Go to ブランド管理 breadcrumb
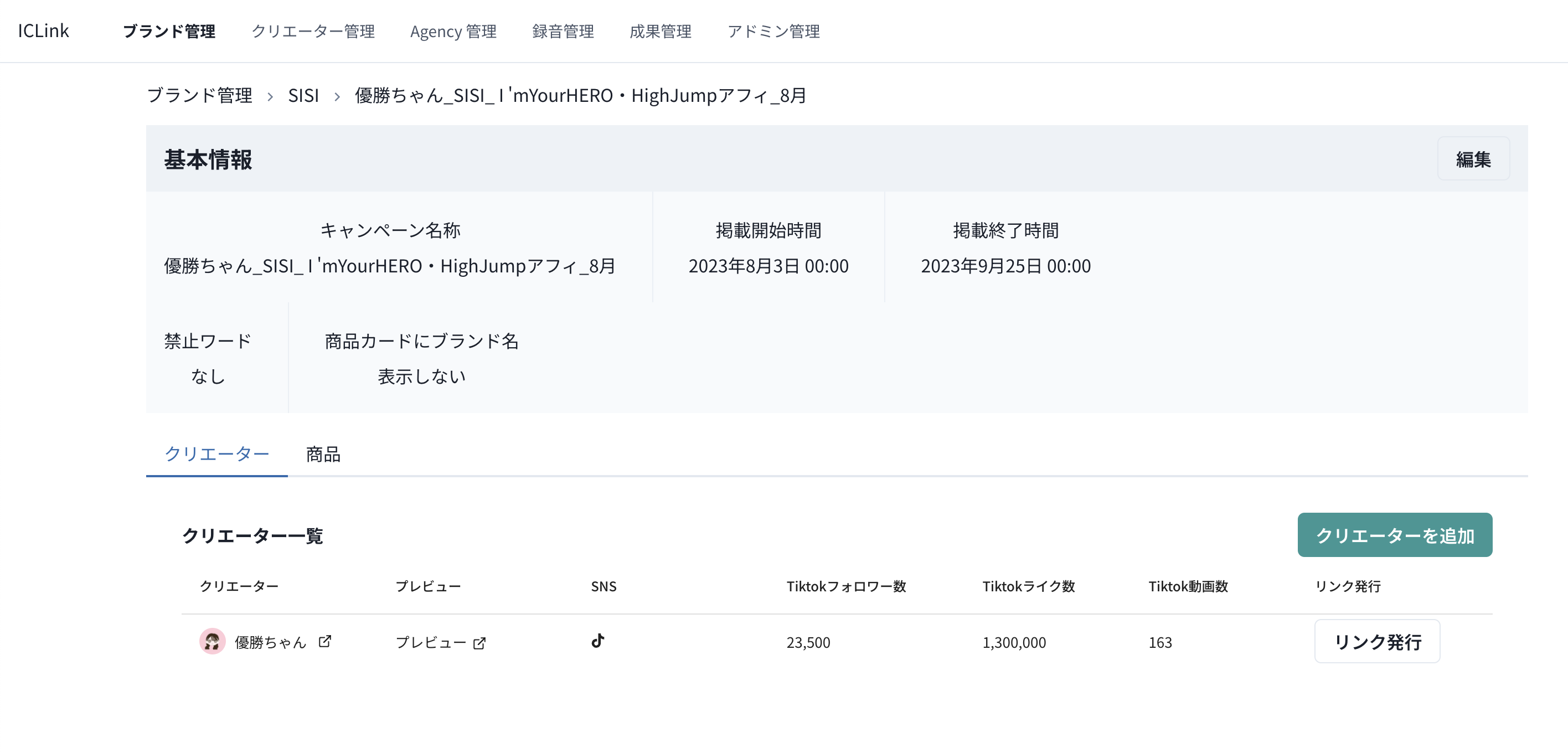Image resolution: width=1568 pixels, height=753 pixels. pos(200,96)
